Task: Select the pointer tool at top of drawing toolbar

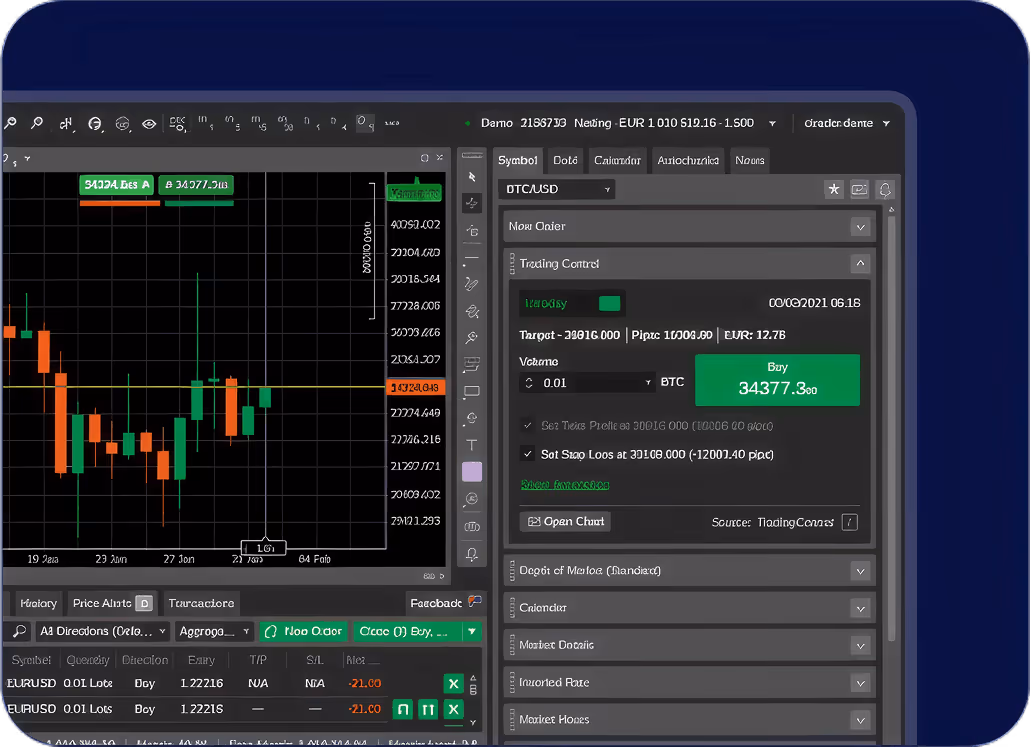Action: tap(471, 177)
